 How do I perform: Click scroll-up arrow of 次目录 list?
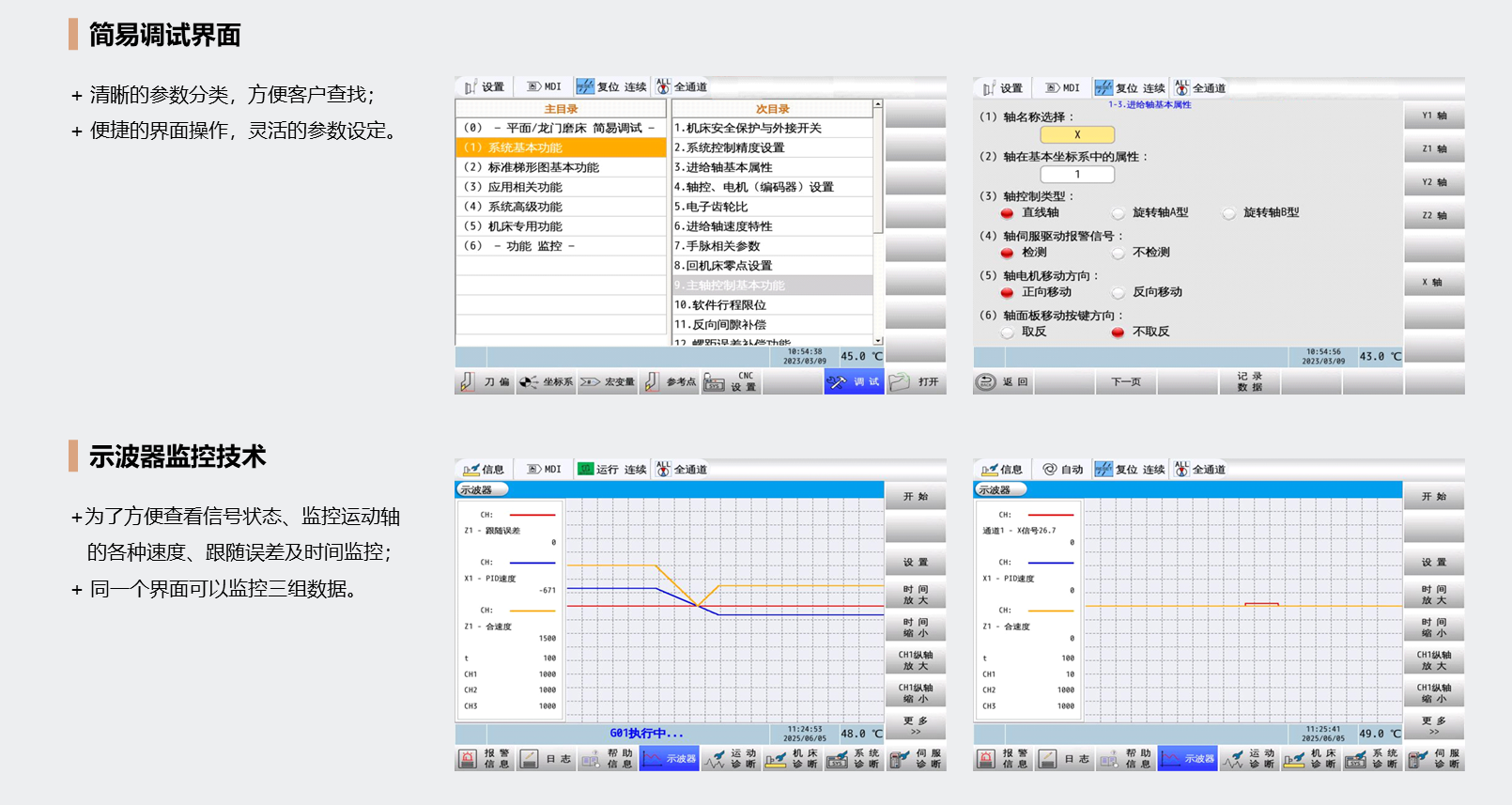click(x=878, y=104)
